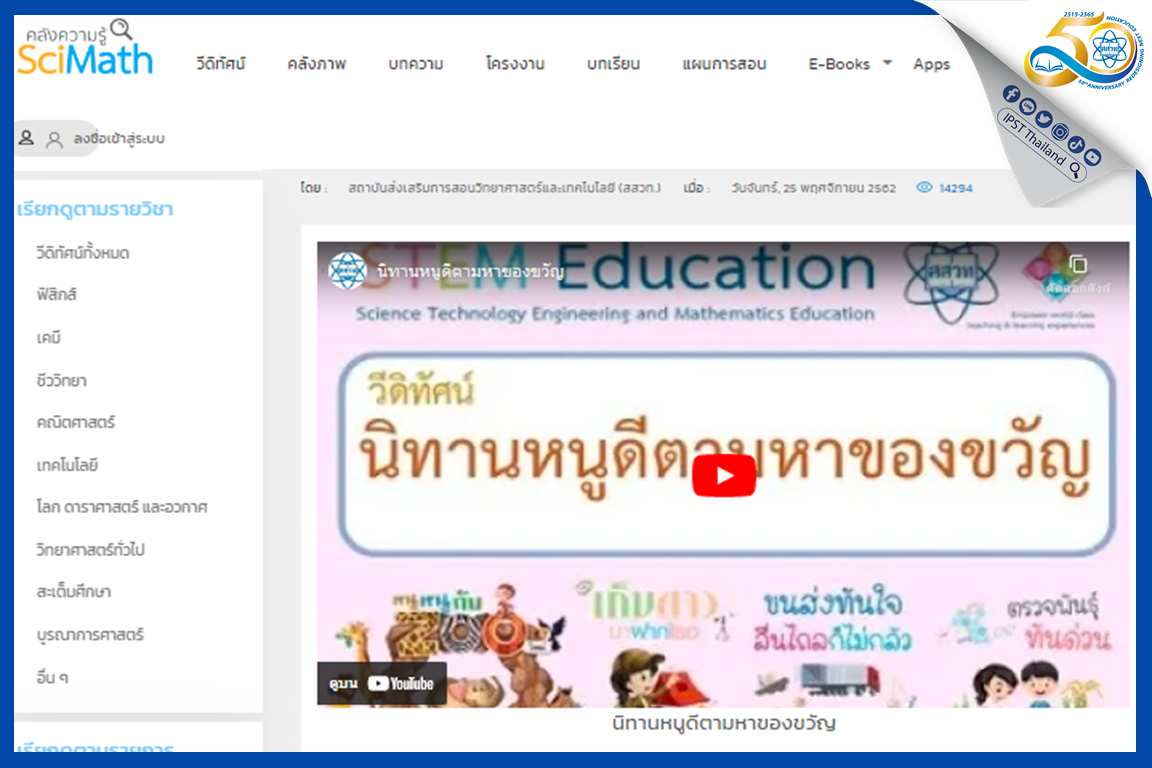Select วิทยาศาสตร์ทั่วไป in sidebar
This screenshot has width=1152, height=768.
pos(90,550)
